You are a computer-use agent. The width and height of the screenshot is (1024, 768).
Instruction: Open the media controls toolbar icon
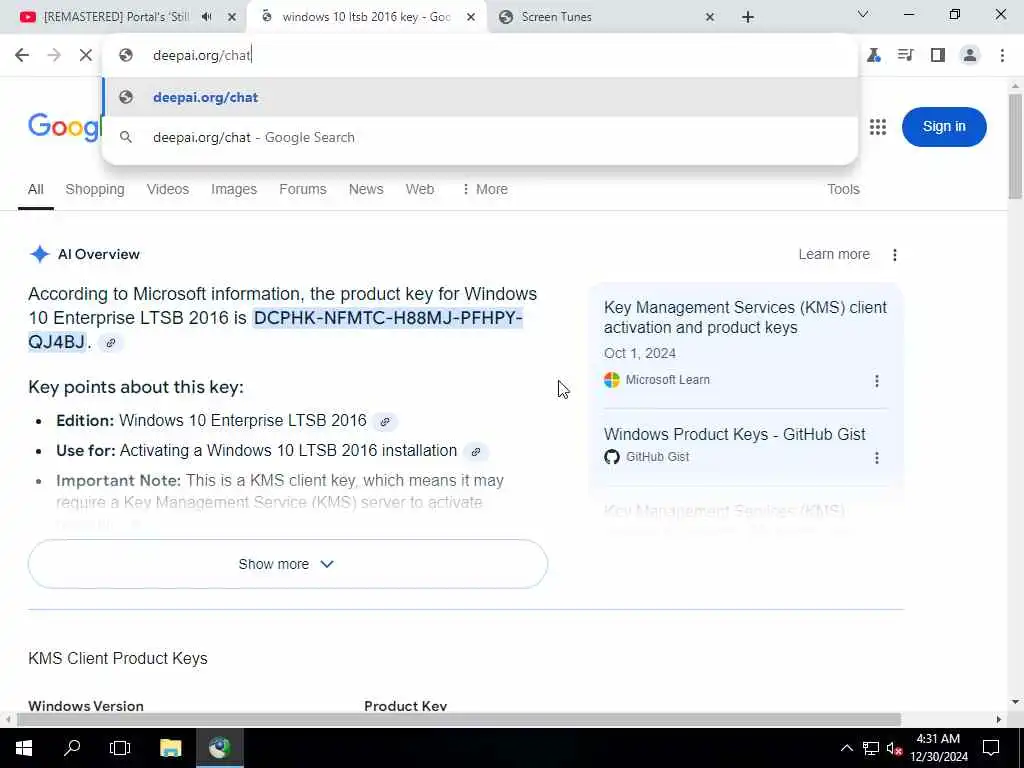(906, 55)
